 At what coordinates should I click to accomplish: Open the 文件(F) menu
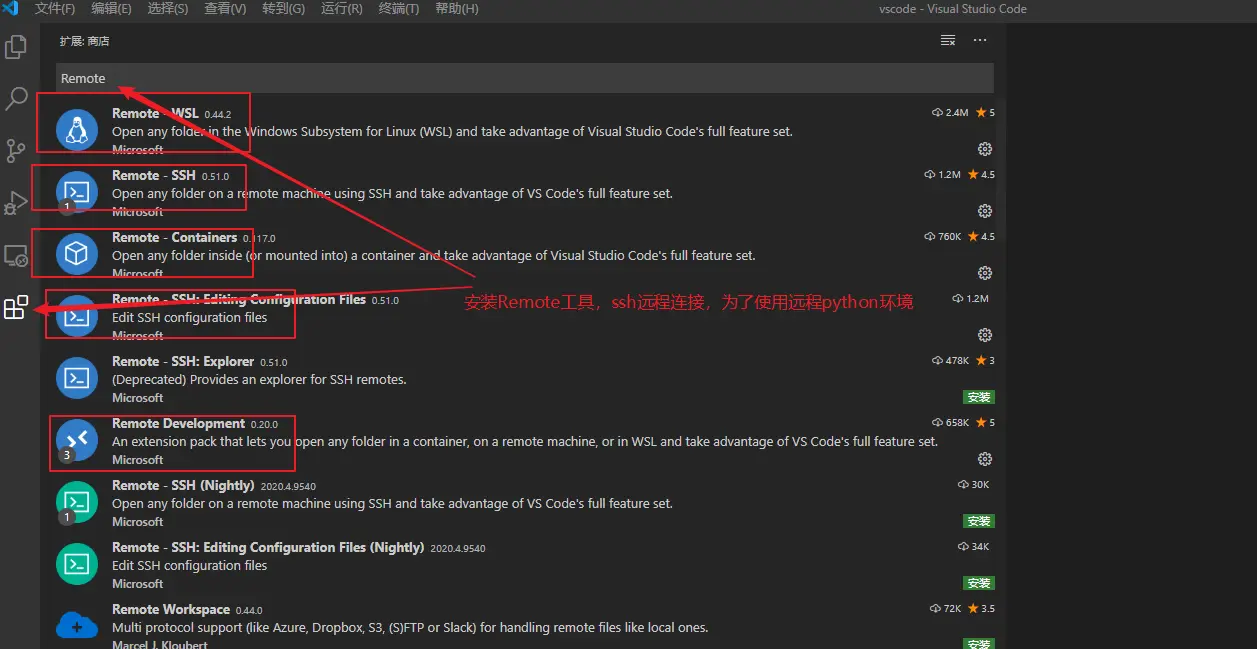55,9
